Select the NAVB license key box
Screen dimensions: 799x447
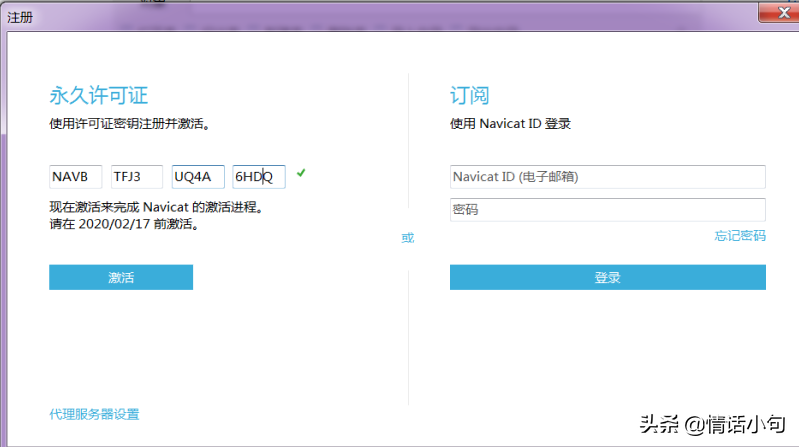click(75, 177)
